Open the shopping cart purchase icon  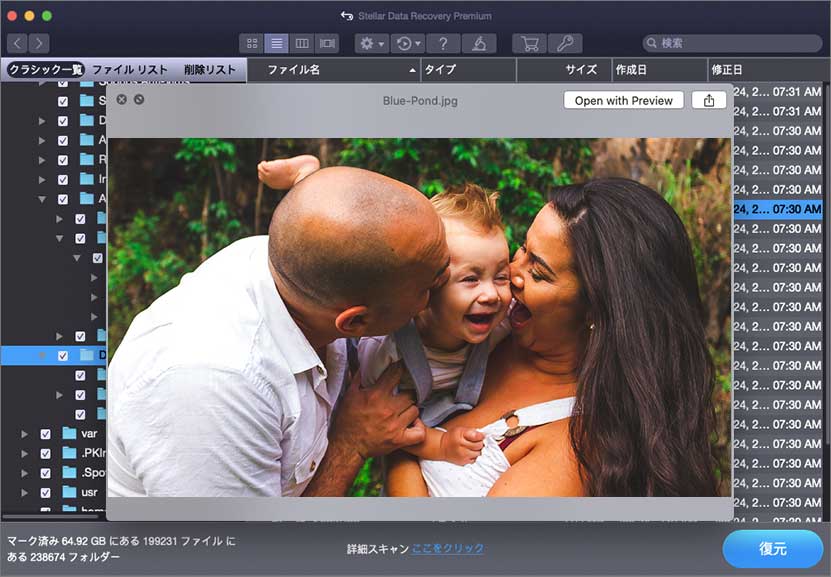(x=529, y=44)
